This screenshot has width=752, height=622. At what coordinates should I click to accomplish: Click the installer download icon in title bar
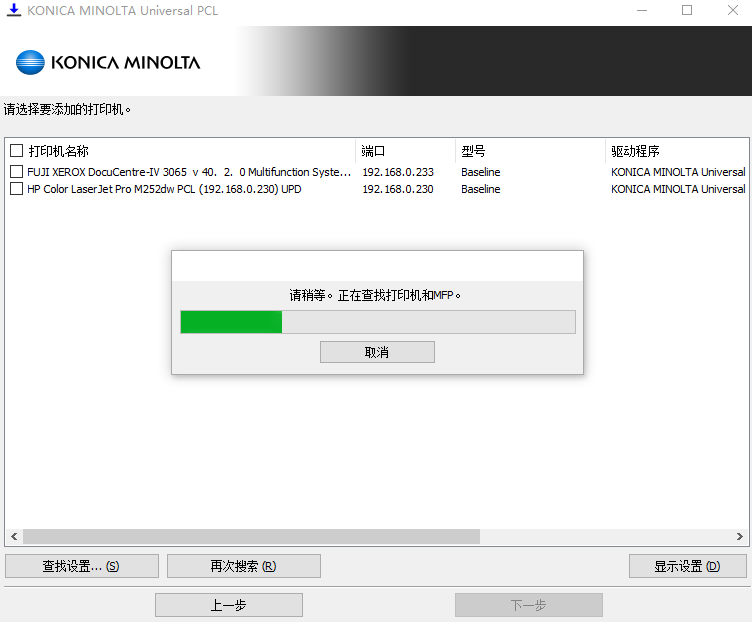pos(14,10)
